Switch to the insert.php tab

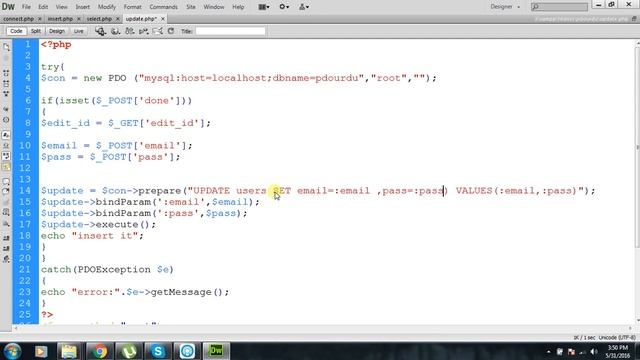60,19
